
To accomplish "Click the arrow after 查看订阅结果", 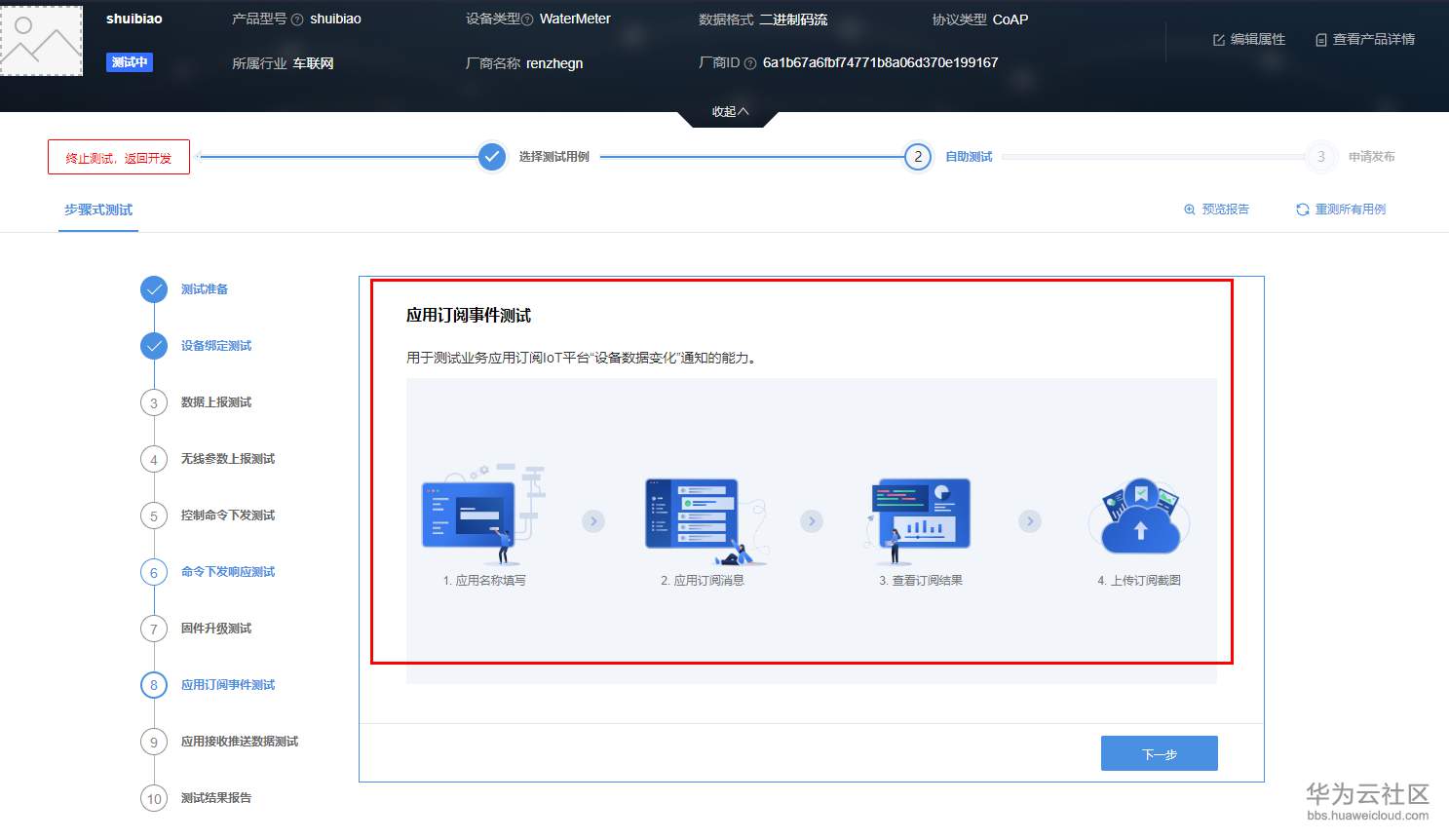I will coord(1030,521).
